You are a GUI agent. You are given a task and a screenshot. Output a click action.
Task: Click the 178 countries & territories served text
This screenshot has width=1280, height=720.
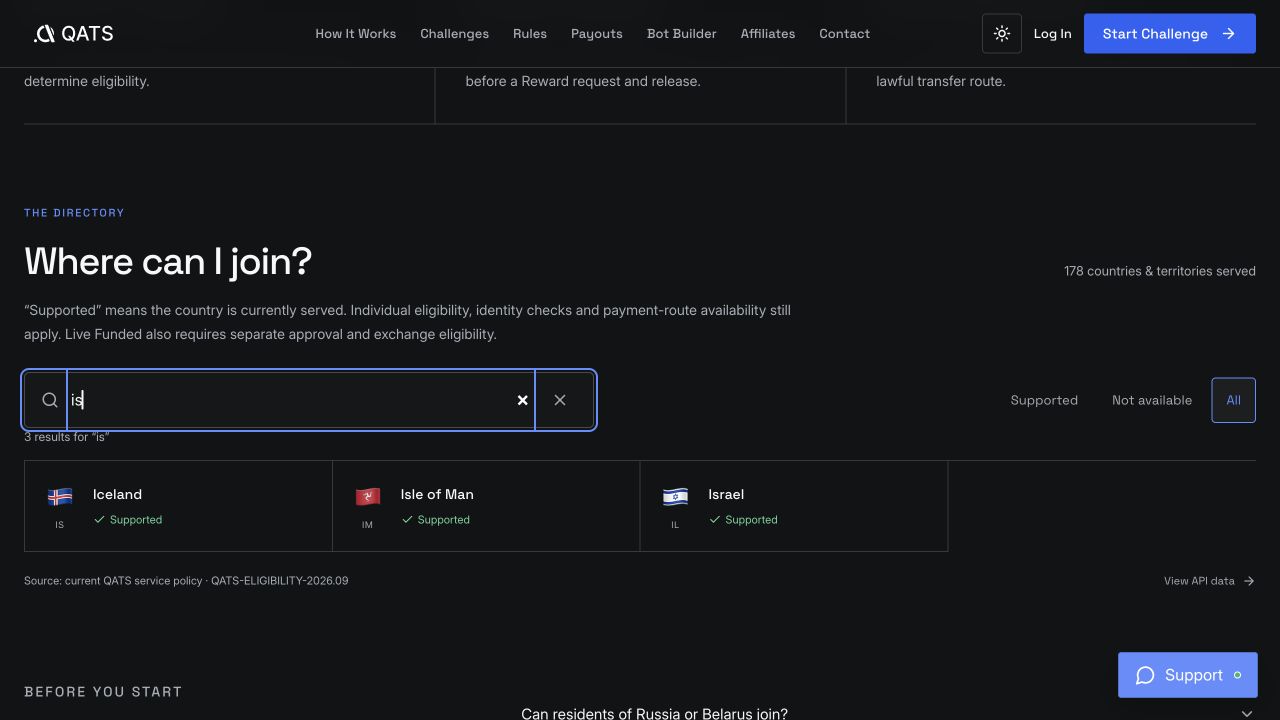(1160, 271)
